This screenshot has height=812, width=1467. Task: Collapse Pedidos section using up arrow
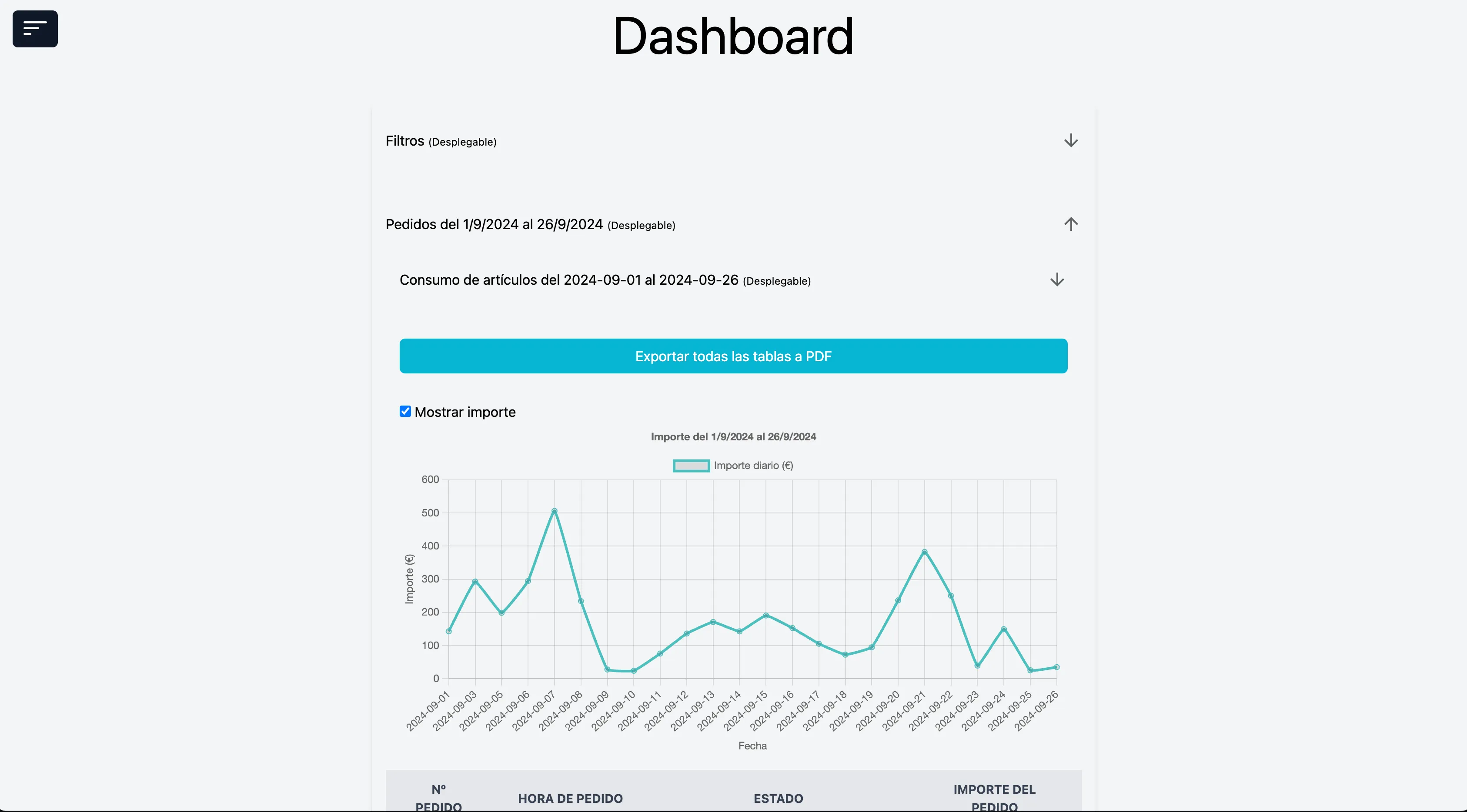click(x=1071, y=224)
